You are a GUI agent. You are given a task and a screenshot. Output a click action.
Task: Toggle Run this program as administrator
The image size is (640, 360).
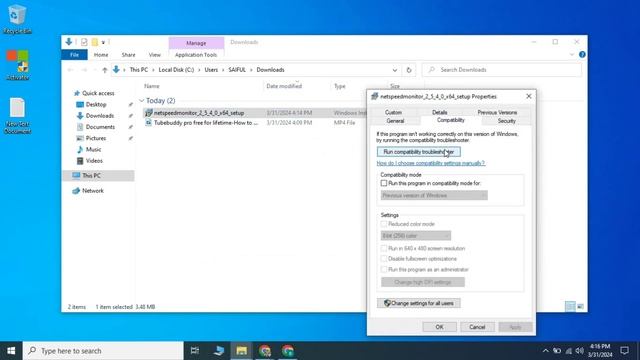384,269
